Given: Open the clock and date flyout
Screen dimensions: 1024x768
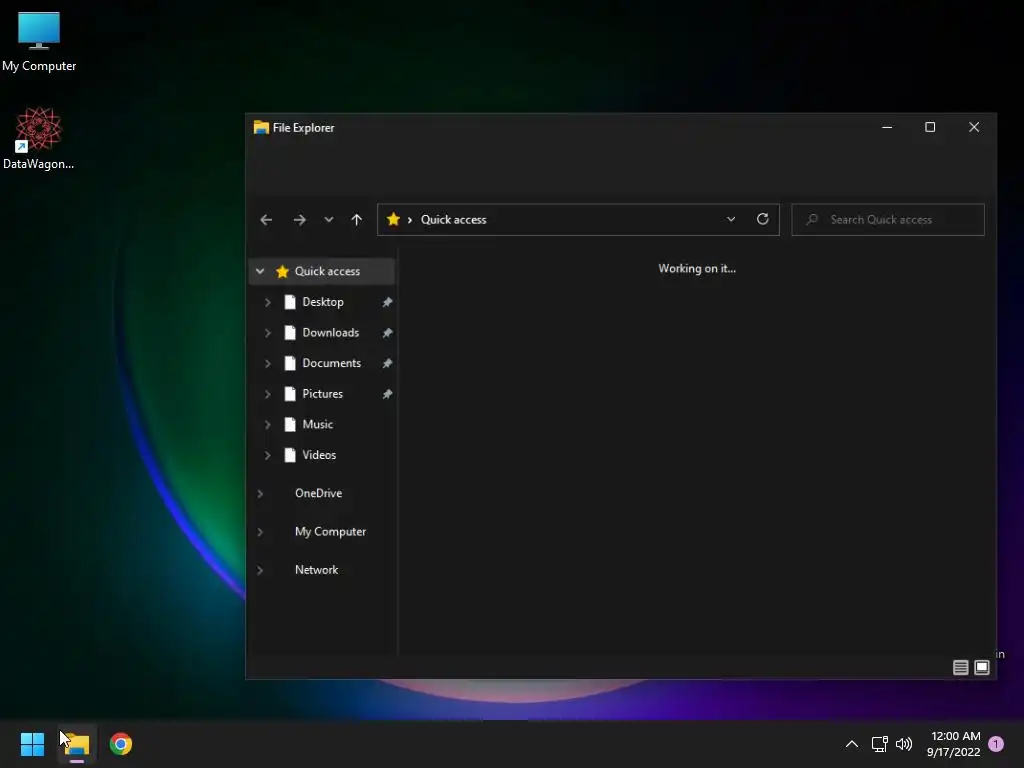Looking at the screenshot, I should click(x=954, y=744).
